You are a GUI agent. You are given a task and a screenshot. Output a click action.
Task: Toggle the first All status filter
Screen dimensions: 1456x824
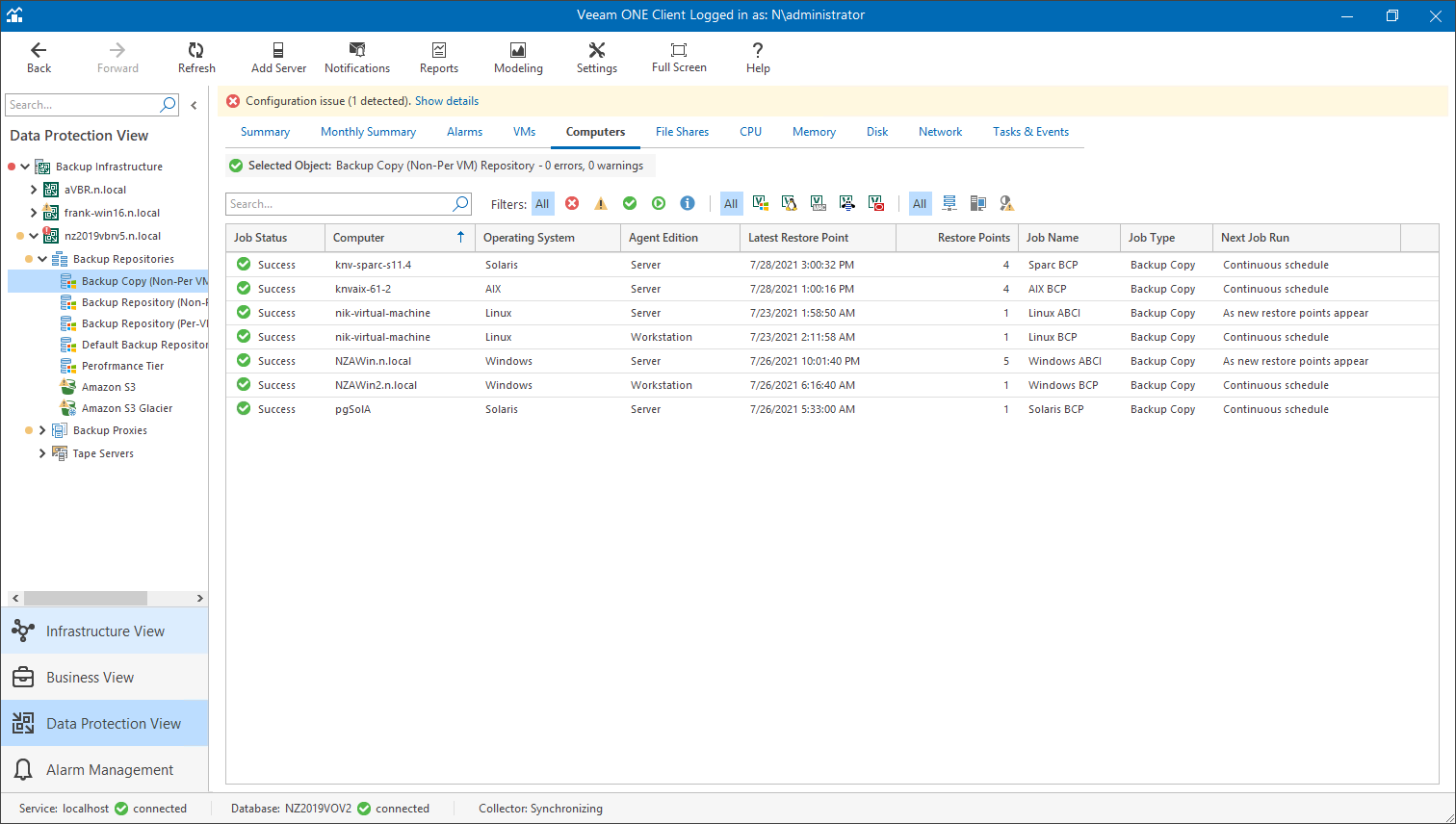tap(542, 203)
